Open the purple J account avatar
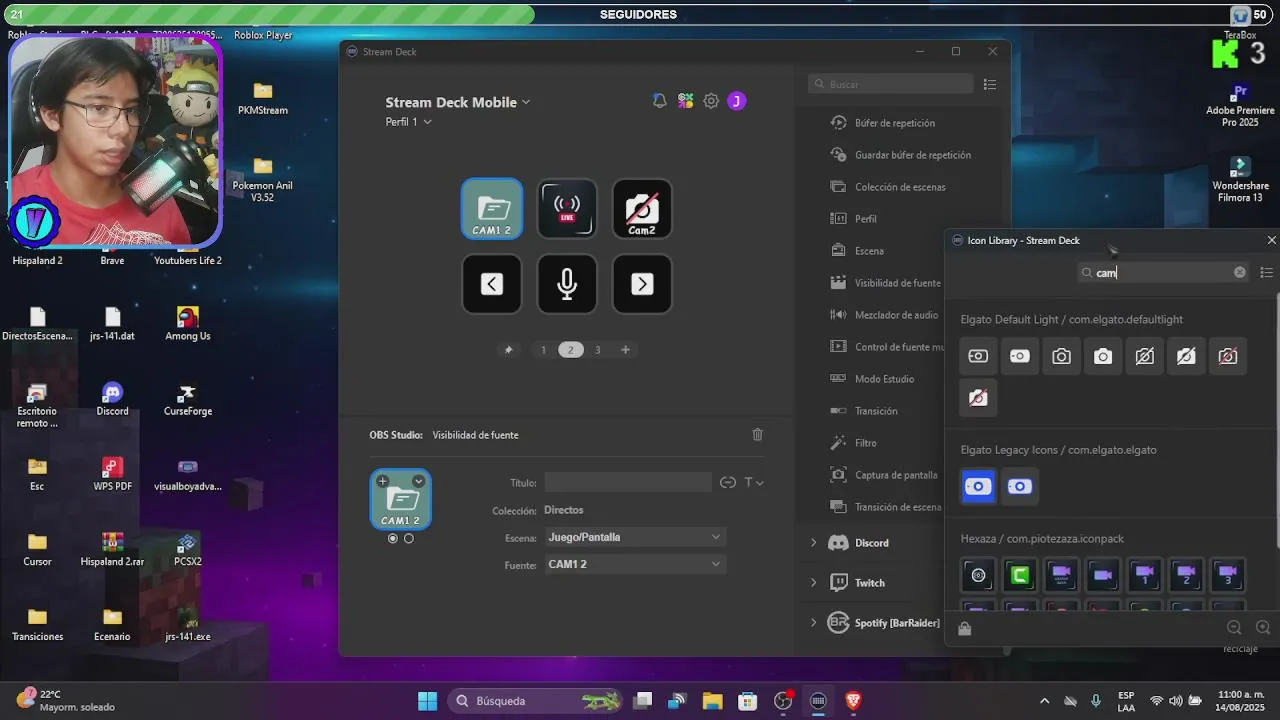This screenshot has height=720, width=1280. [737, 101]
